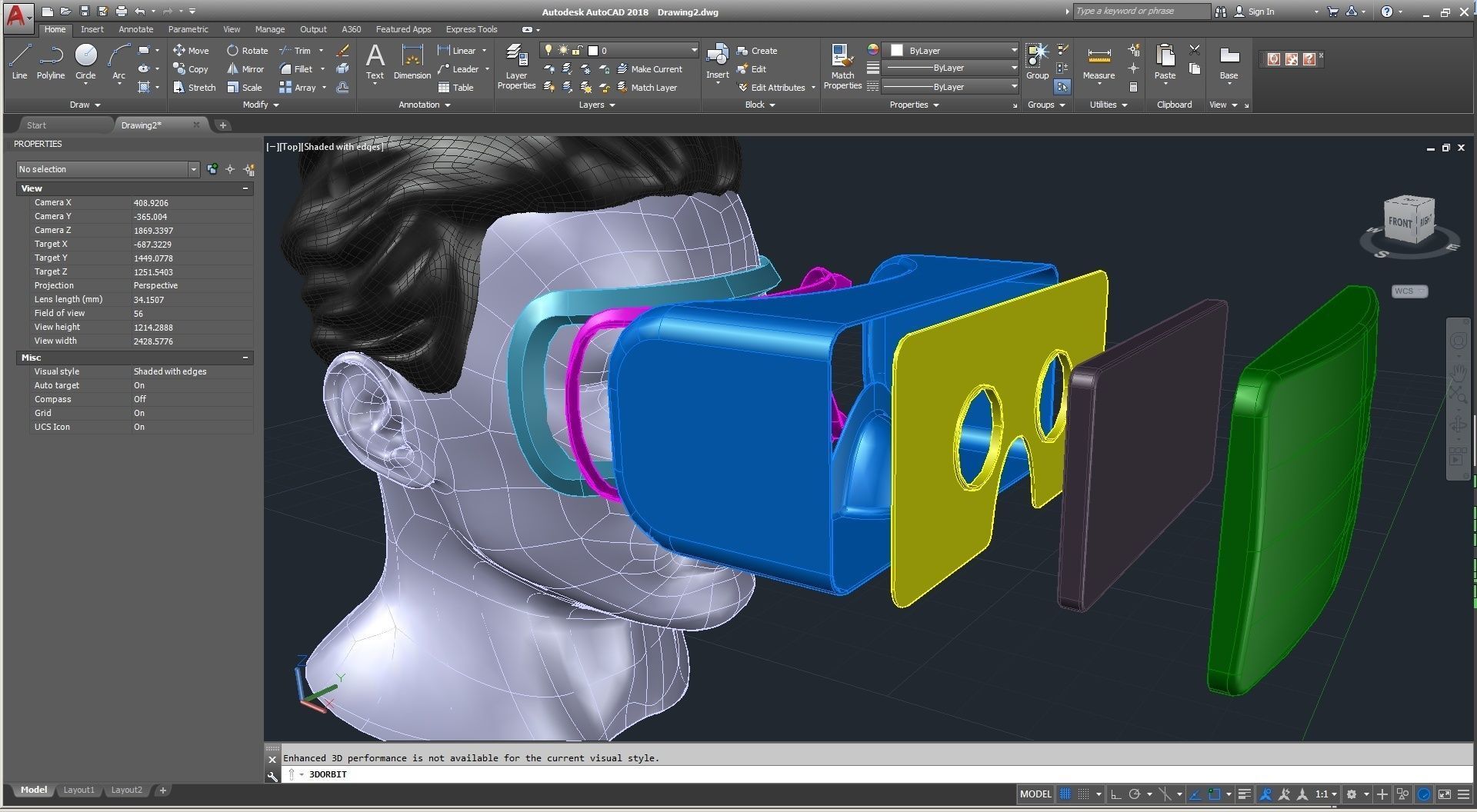Screen dimensions: 1477x812
Task: Click the viewport label Shaded with edges
Action: pyautogui.click(x=344, y=146)
